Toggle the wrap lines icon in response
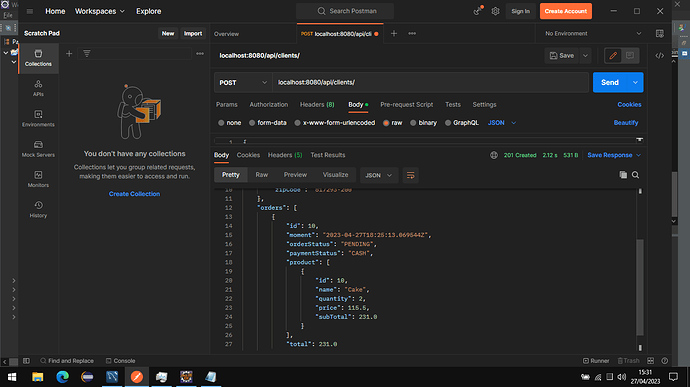The width and height of the screenshot is (690, 387). 411,175
